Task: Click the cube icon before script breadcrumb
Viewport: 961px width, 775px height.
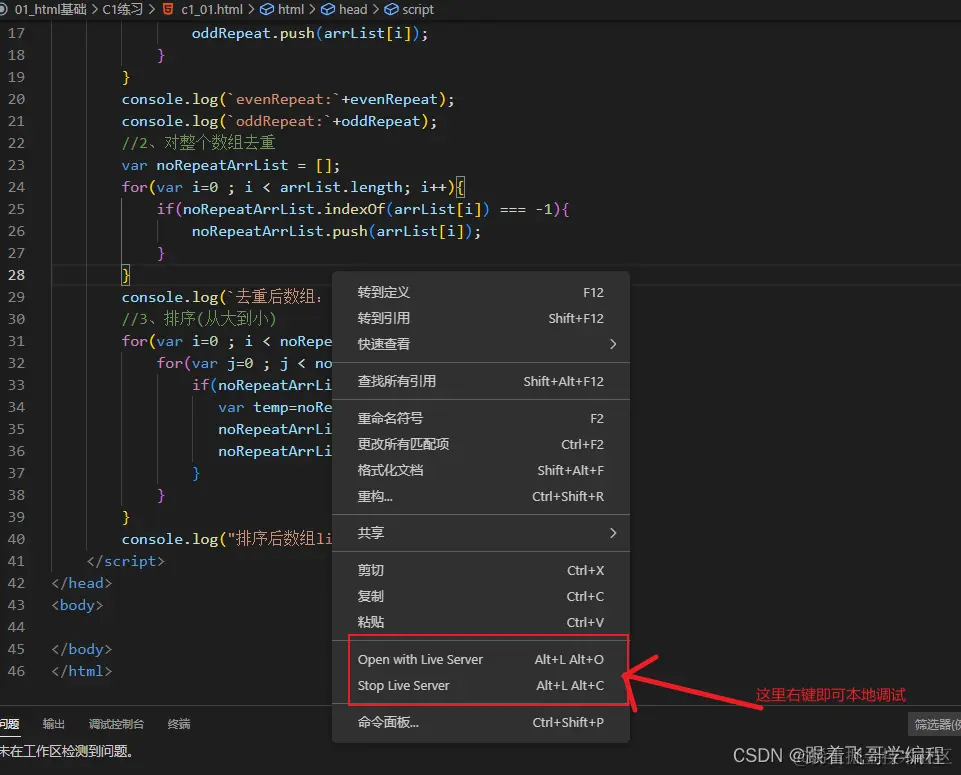Action: (391, 9)
